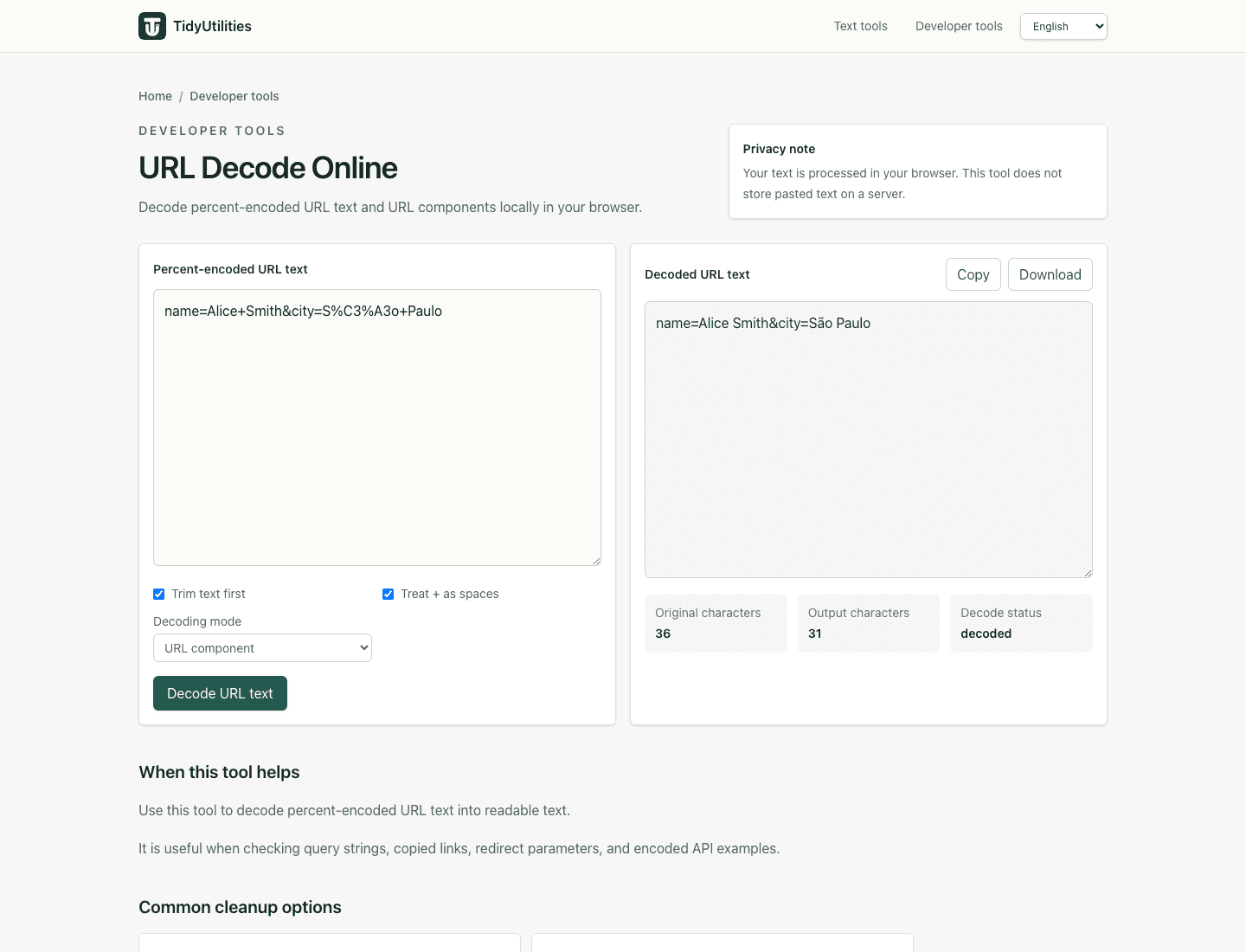Click the URL Decode Online title
The image size is (1246, 952).
(x=268, y=168)
